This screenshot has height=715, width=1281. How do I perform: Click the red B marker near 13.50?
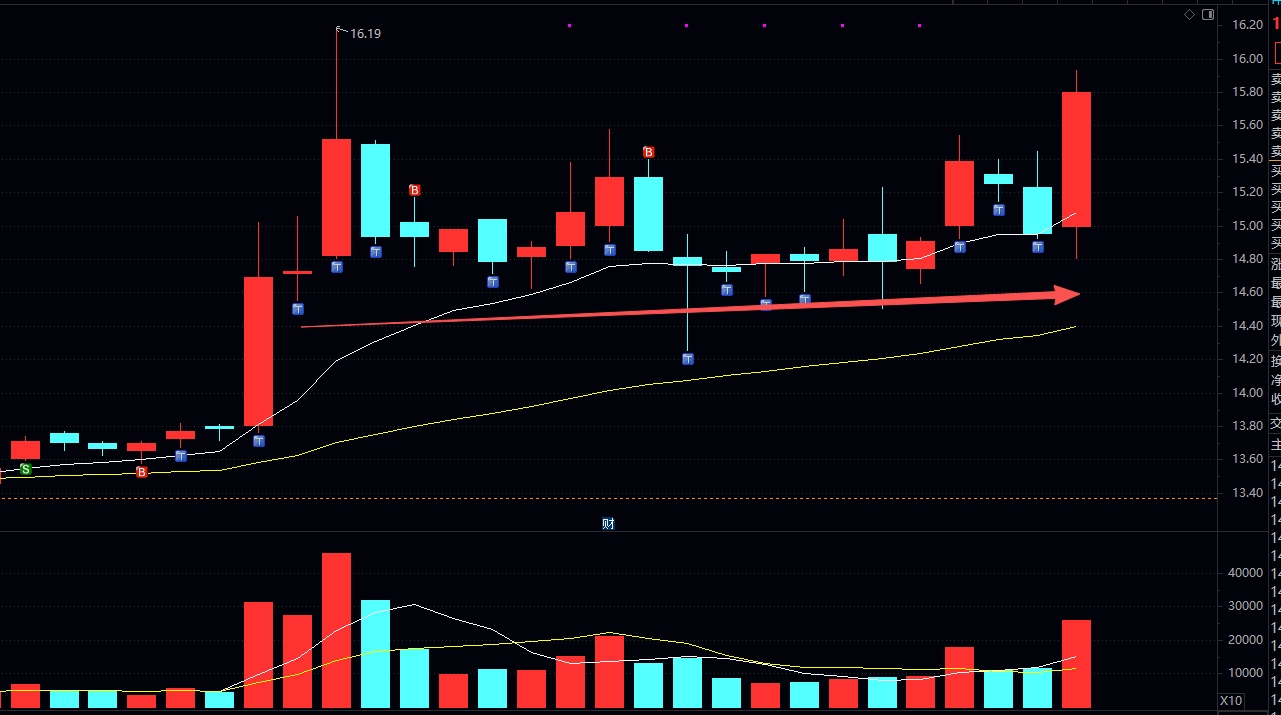point(141,472)
